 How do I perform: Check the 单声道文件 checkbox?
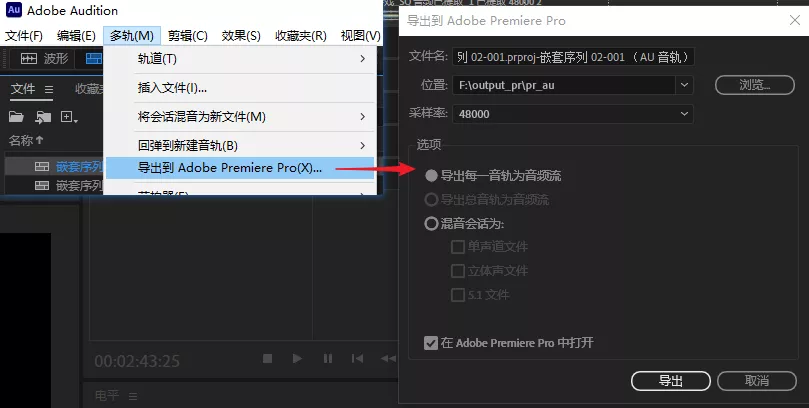click(x=458, y=247)
